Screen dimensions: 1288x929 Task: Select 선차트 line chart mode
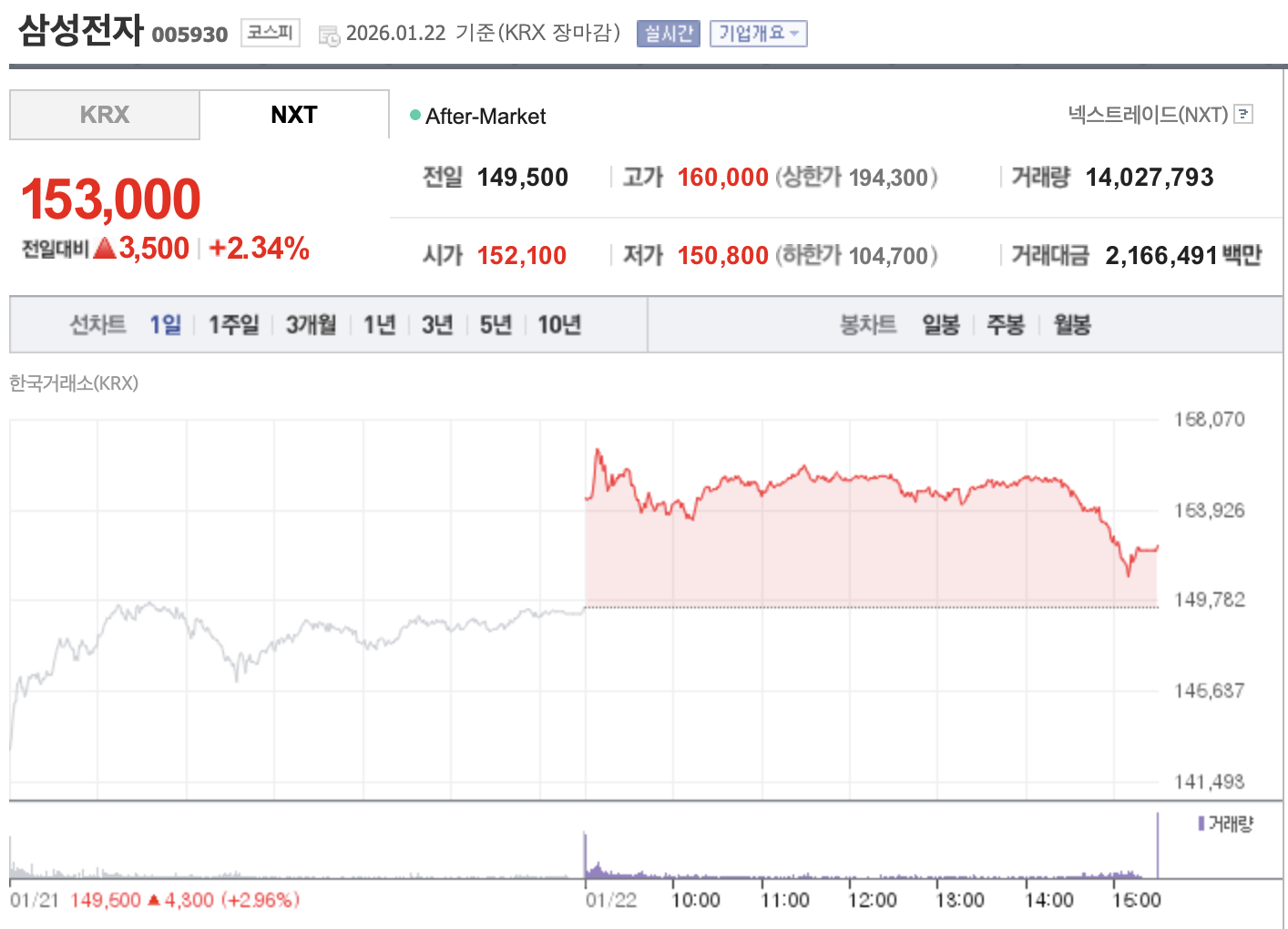coord(97,323)
